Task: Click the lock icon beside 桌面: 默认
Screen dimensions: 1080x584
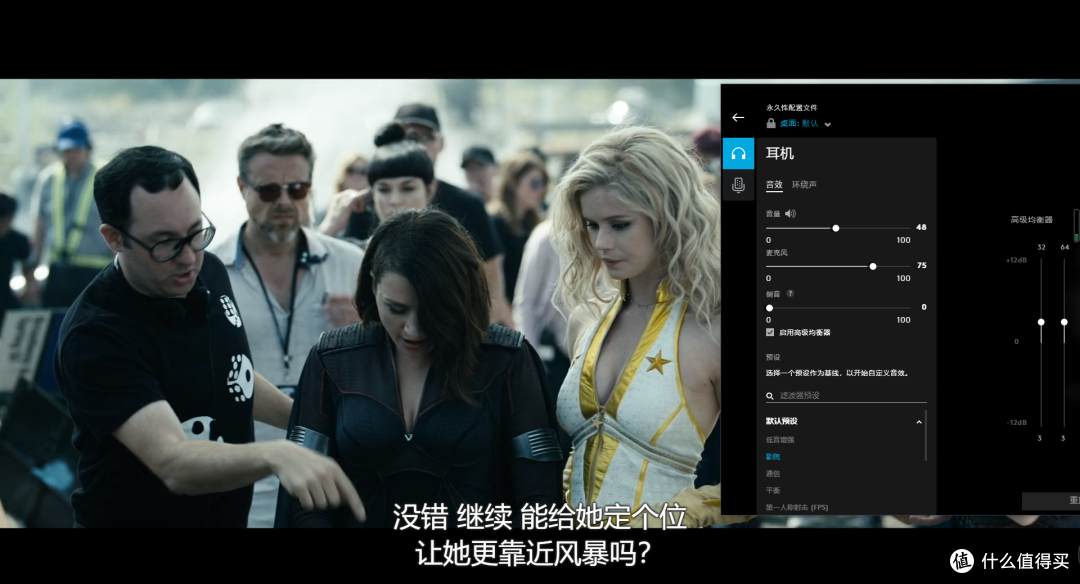Action: pos(771,123)
